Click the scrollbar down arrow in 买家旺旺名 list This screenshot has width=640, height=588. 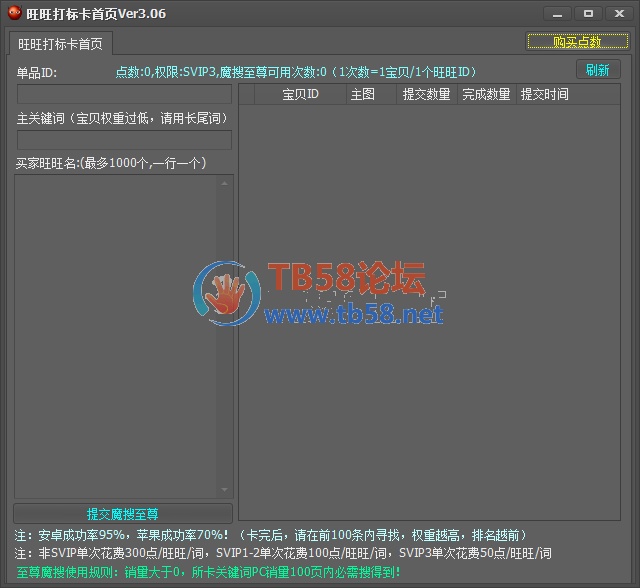coord(224,489)
